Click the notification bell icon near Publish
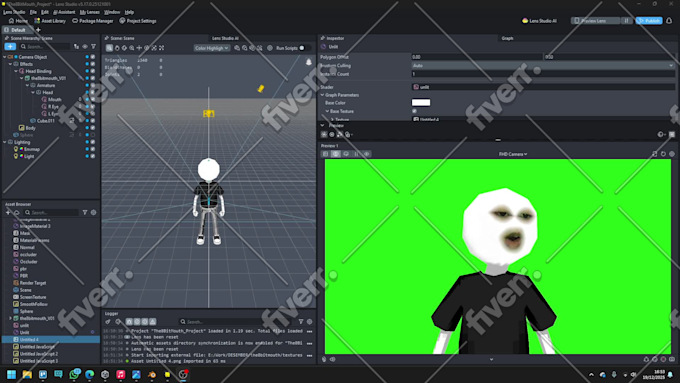The width and height of the screenshot is (680, 383). pos(669,20)
